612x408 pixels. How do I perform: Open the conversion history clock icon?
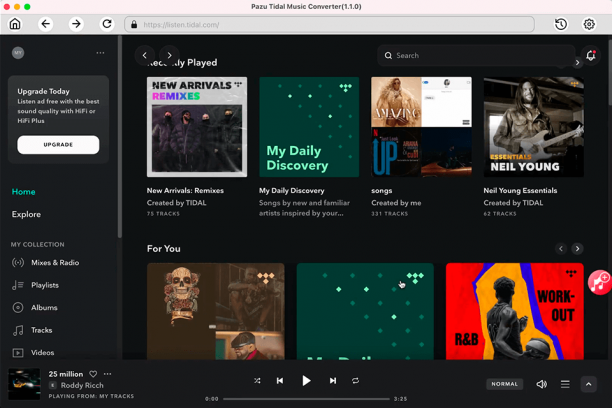(x=561, y=24)
